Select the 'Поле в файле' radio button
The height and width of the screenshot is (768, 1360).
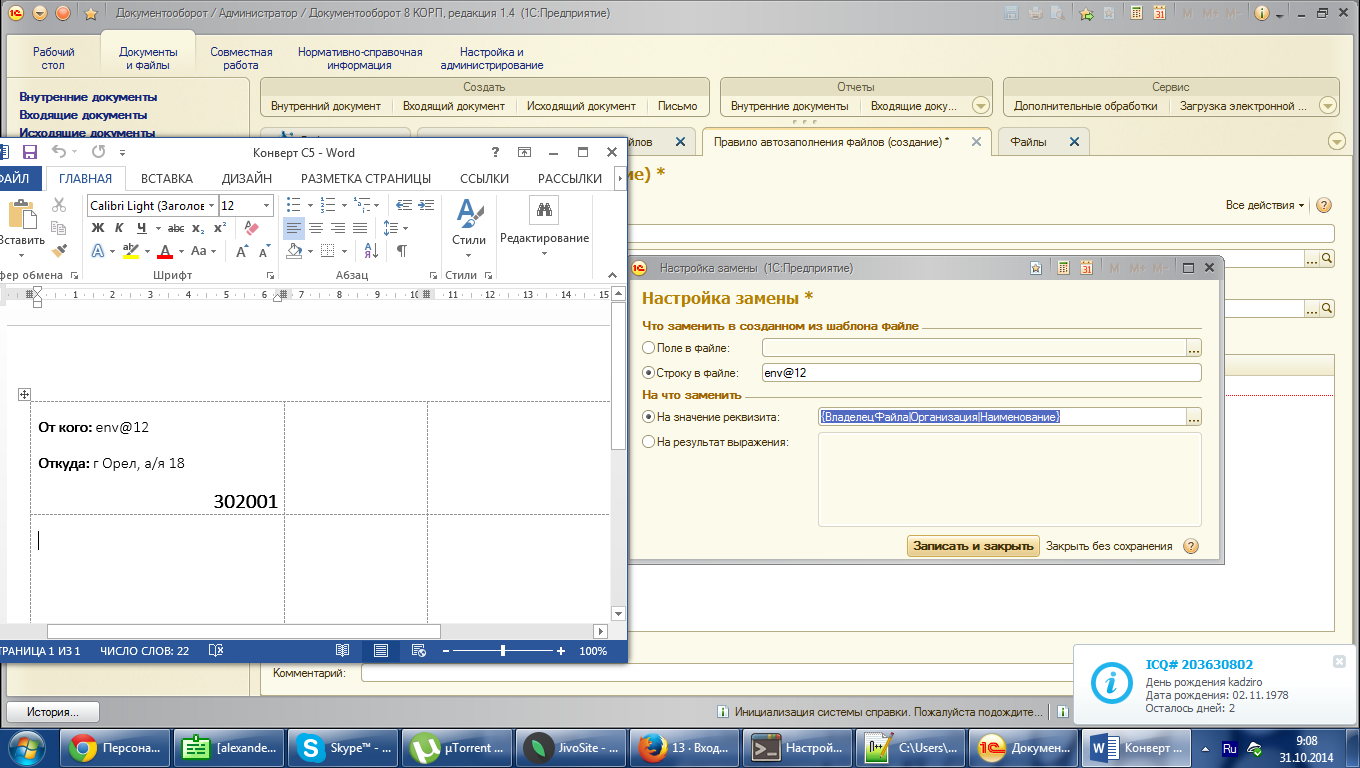pyautogui.click(x=649, y=348)
